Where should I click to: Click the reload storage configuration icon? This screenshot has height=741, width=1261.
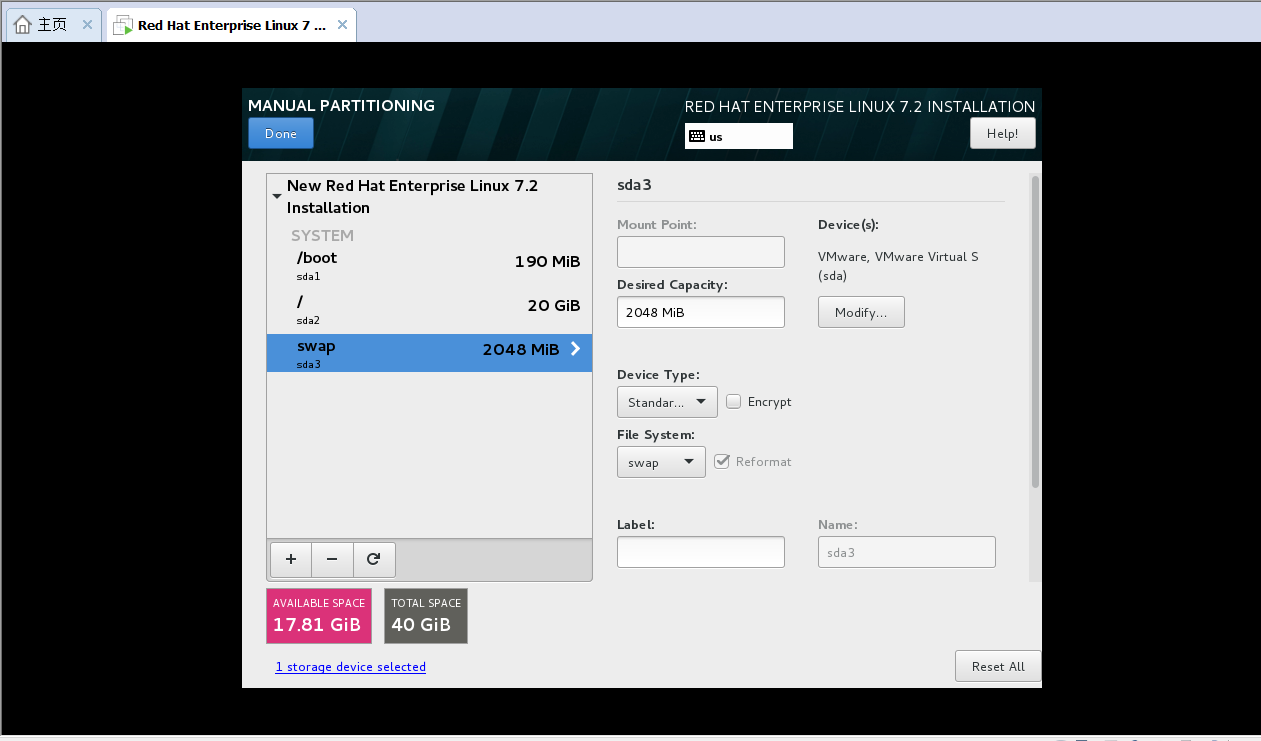coord(374,560)
